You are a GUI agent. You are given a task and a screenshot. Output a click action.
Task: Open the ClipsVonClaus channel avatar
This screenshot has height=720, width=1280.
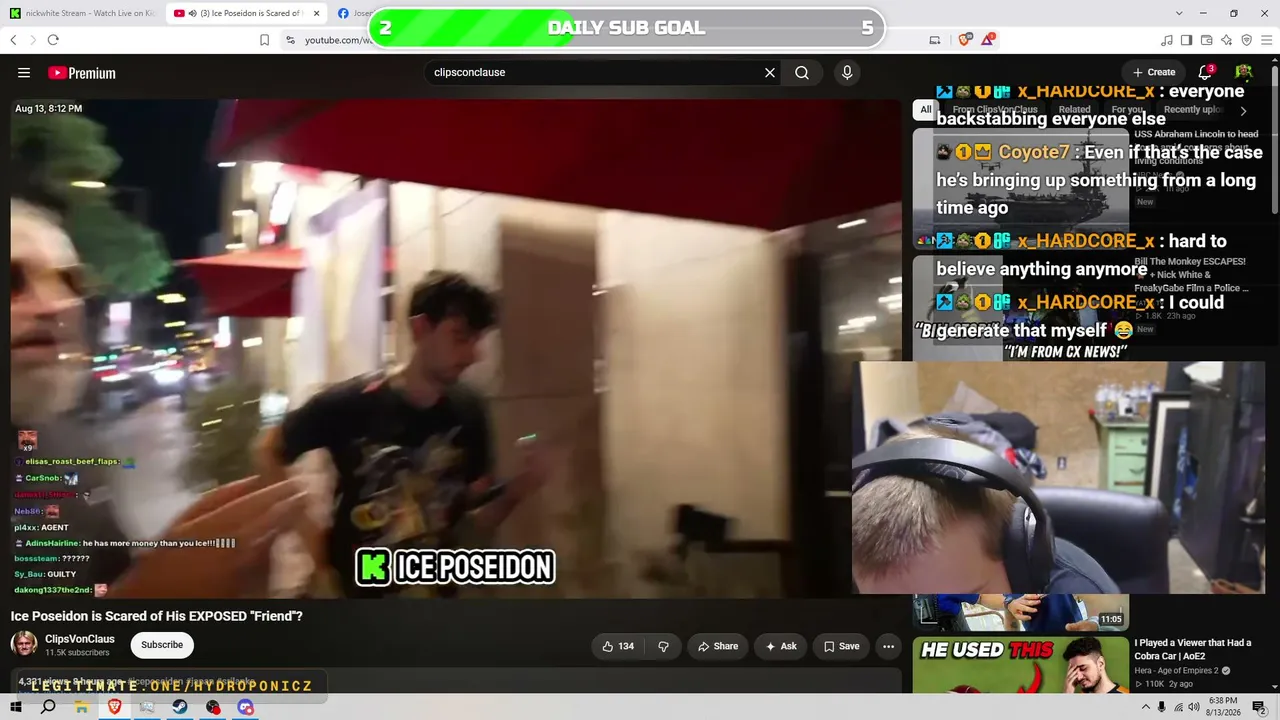click(x=24, y=645)
